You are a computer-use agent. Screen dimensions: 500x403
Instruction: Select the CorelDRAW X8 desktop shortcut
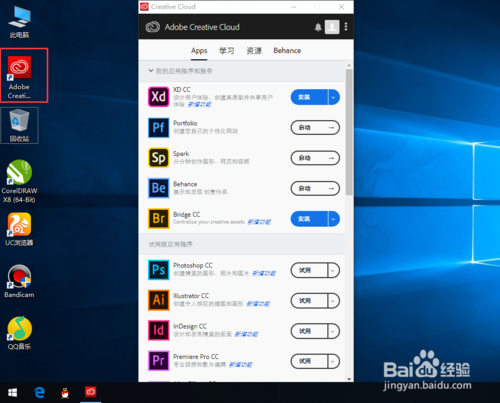[19, 181]
